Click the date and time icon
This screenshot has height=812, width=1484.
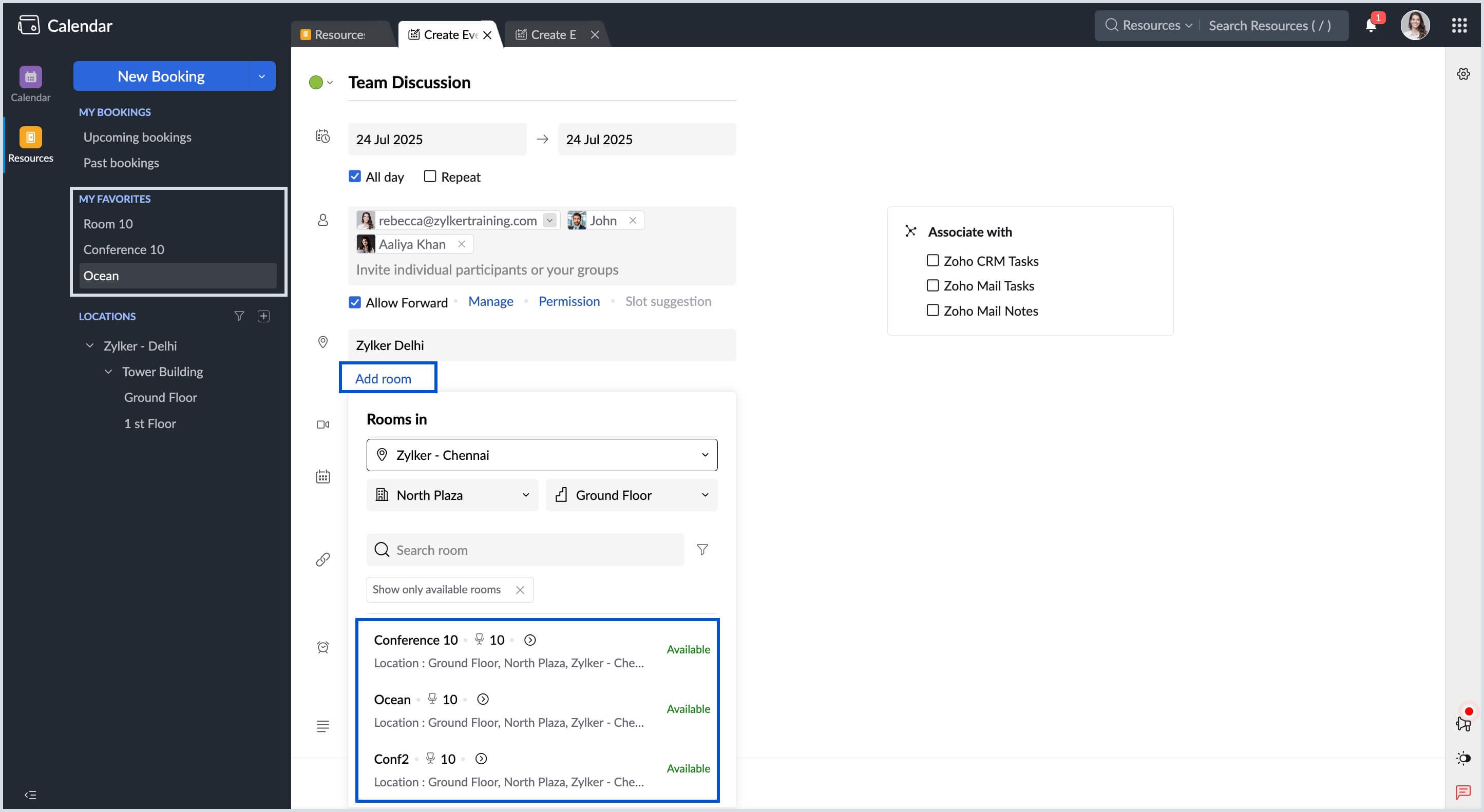pos(322,137)
